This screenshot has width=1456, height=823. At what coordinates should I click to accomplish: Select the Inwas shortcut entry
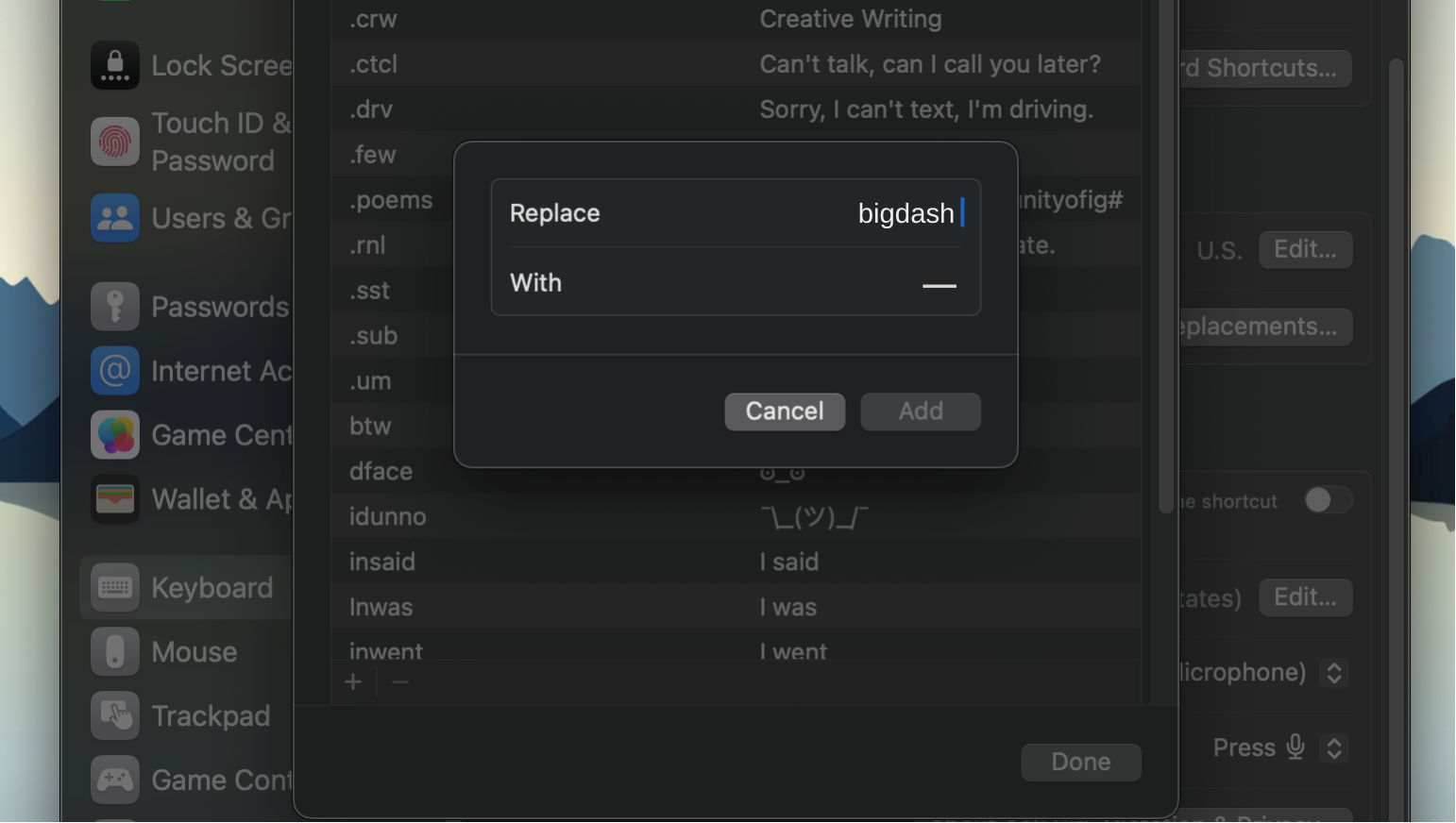(381, 608)
